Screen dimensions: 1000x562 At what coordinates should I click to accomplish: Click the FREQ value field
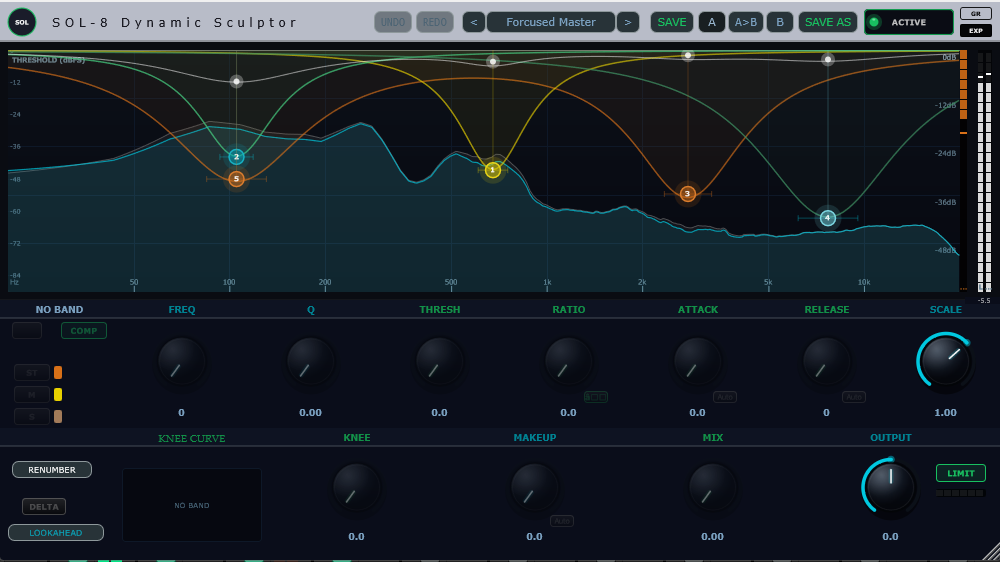182,413
